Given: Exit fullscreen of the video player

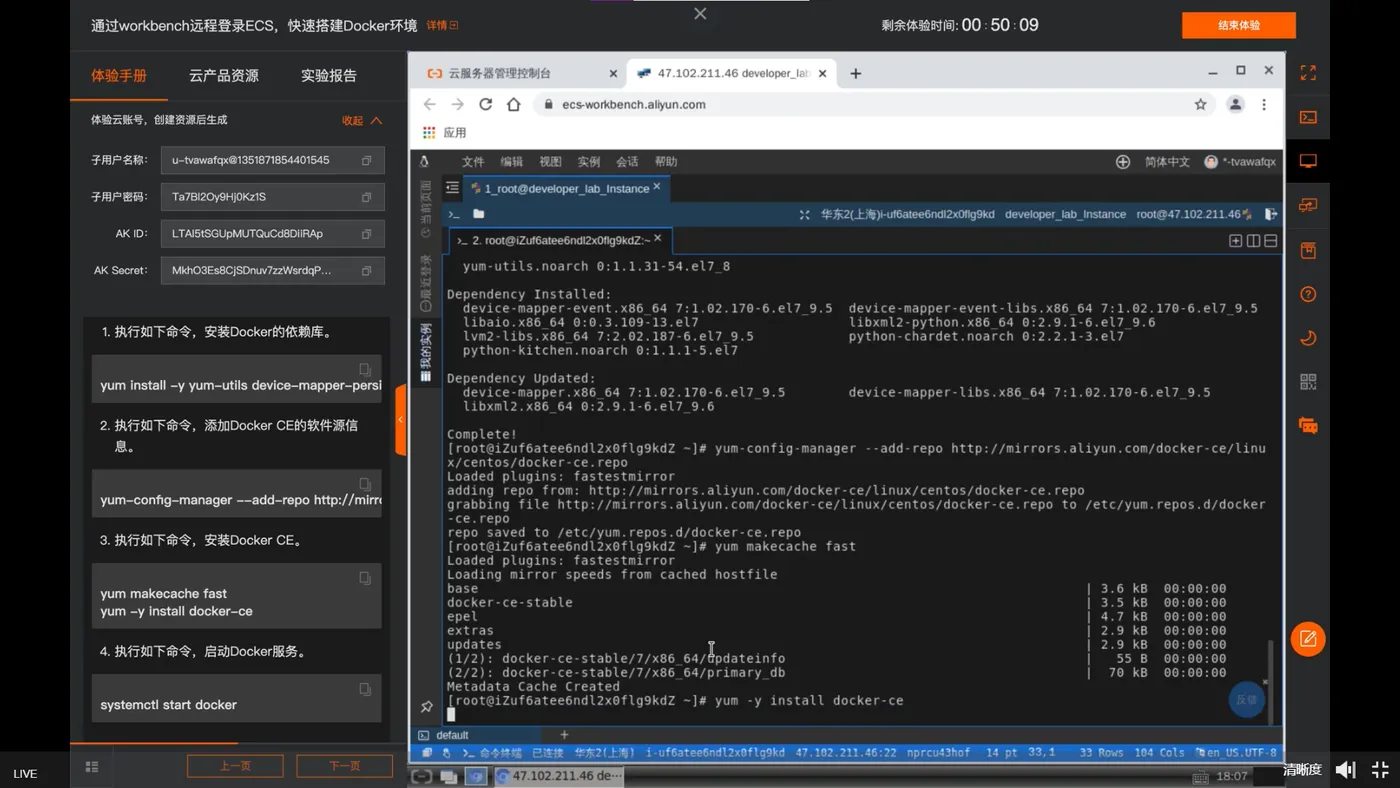Looking at the screenshot, I should (x=1380, y=769).
